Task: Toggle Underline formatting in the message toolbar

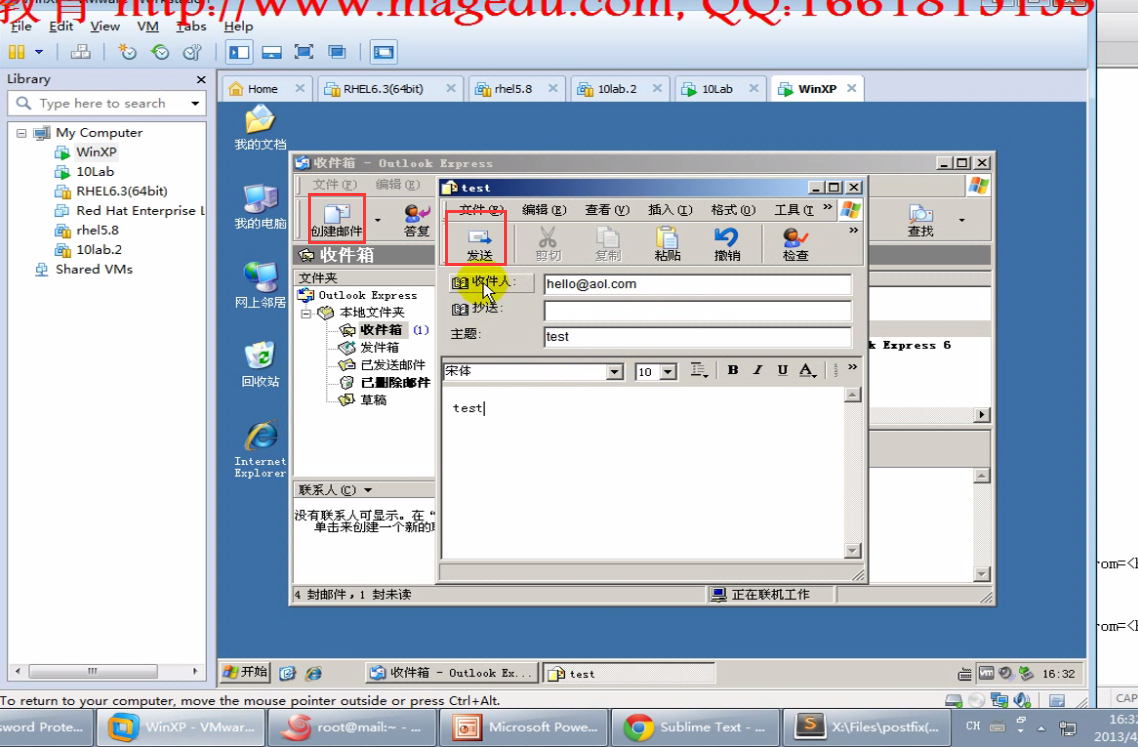Action: point(782,370)
